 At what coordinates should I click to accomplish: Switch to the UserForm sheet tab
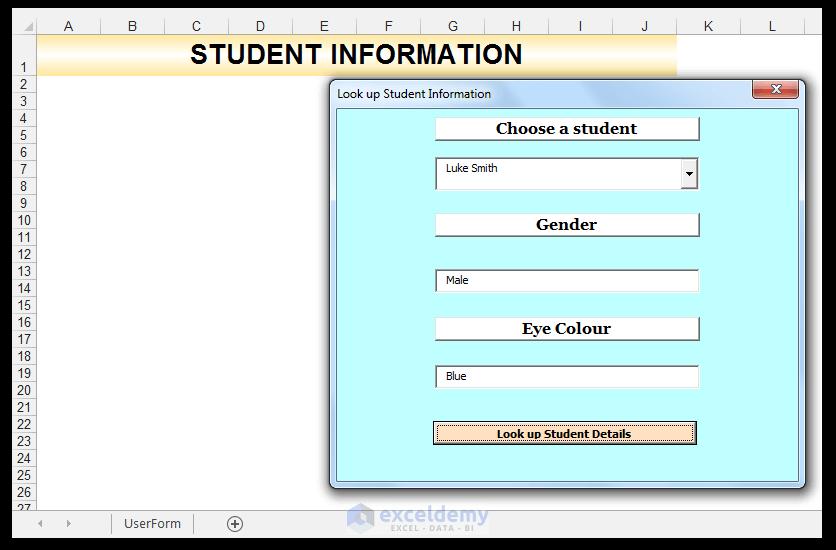coord(152,524)
